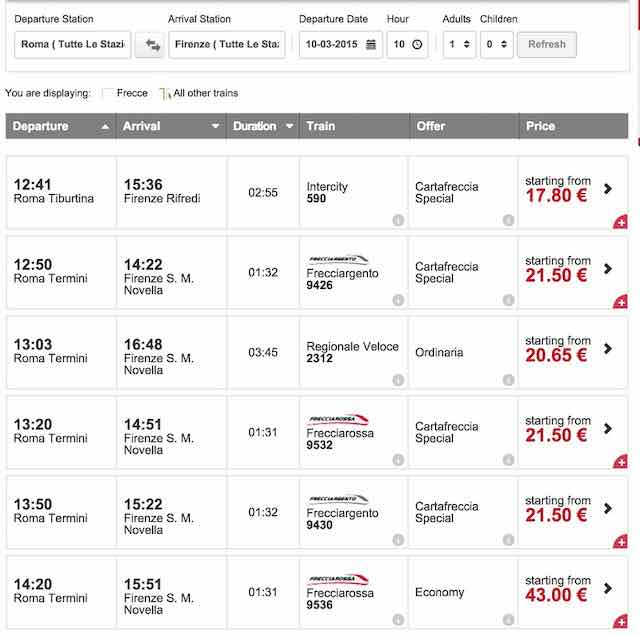Swap departure and arrival stations

point(153,45)
